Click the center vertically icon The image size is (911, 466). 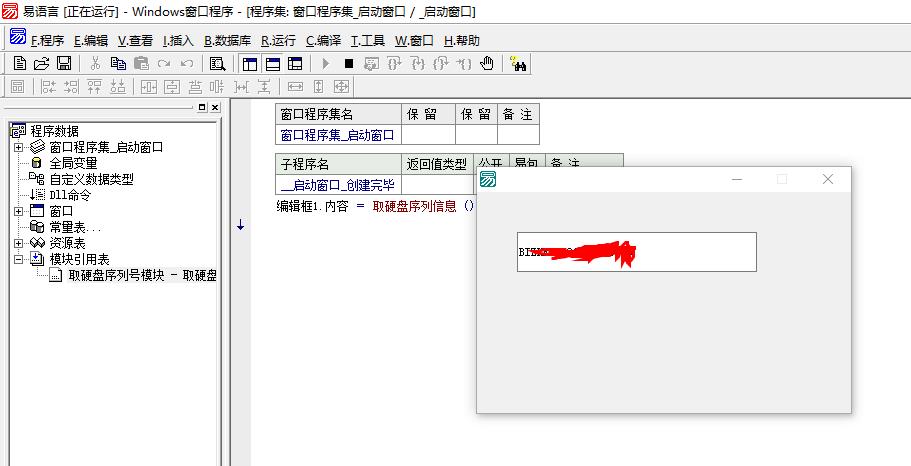point(172,87)
